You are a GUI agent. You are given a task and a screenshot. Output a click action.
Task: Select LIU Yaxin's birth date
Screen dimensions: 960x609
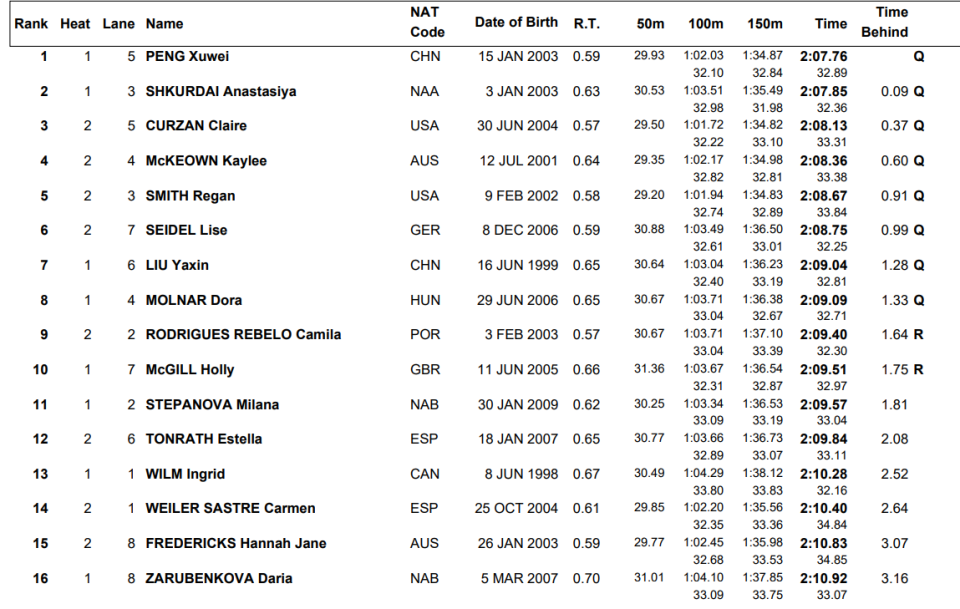(x=517, y=265)
